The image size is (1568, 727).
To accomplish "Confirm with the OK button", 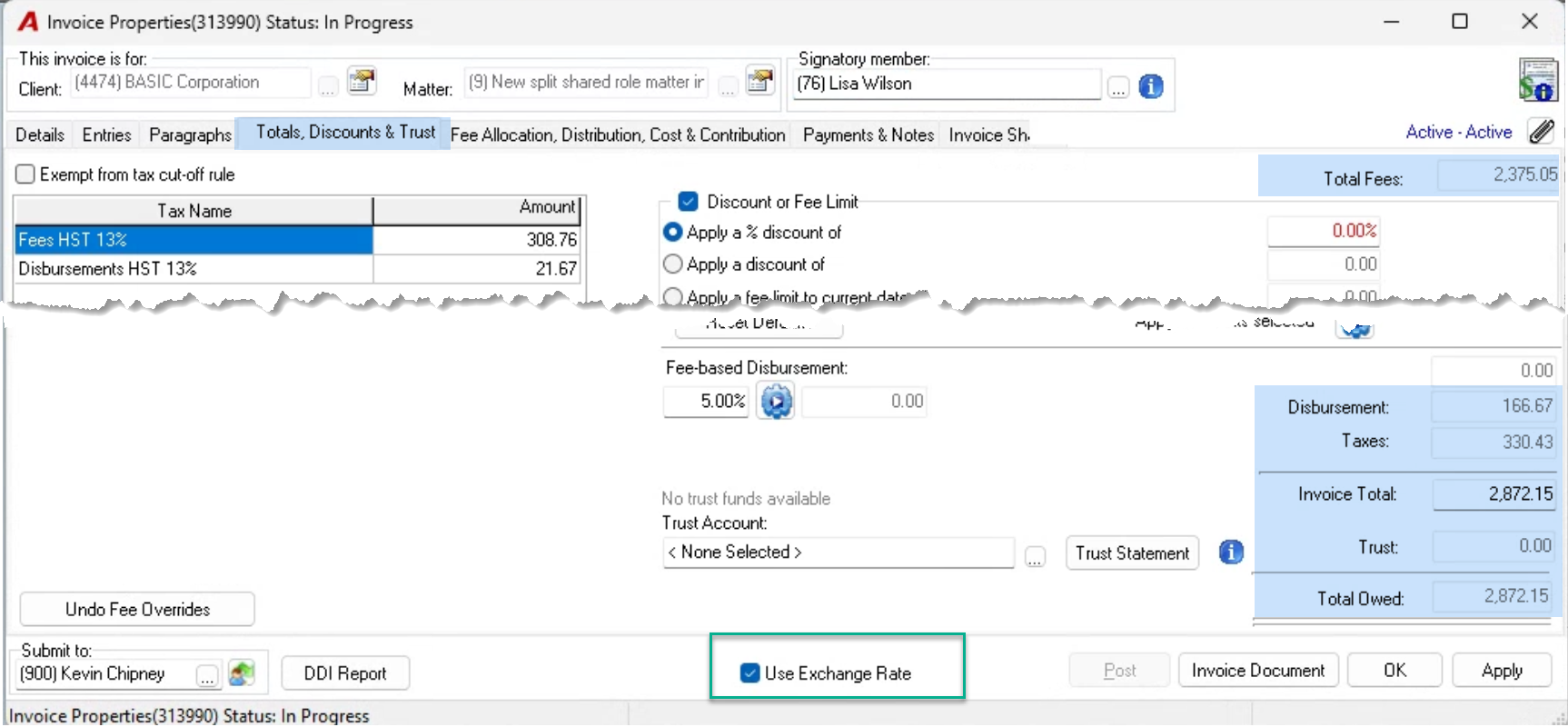I will [x=1394, y=671].
